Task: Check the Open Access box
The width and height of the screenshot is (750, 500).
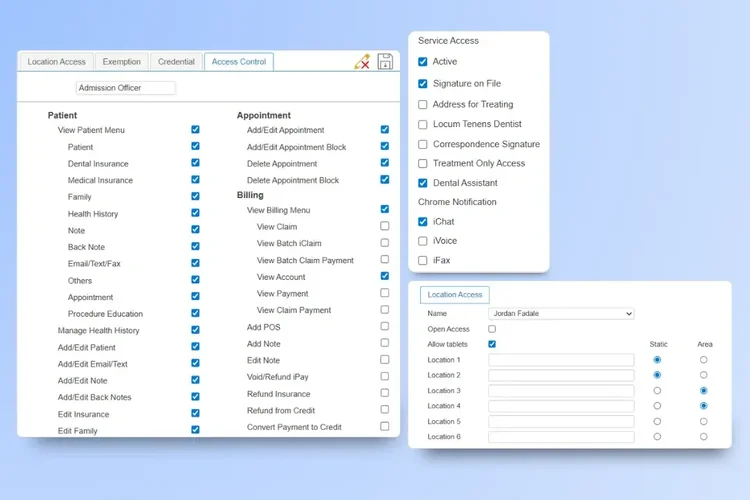Action: tap(492, 329)
